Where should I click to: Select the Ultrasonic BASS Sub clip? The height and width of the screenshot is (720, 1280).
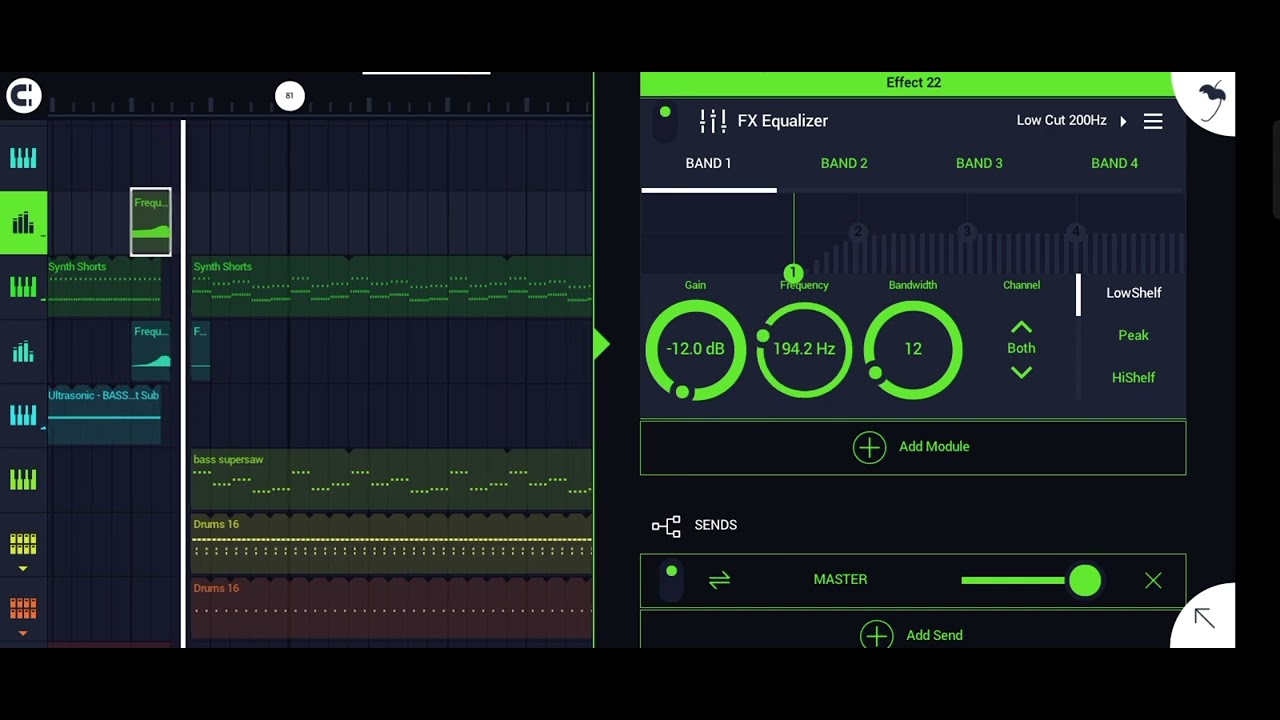(x=104, y=415)
